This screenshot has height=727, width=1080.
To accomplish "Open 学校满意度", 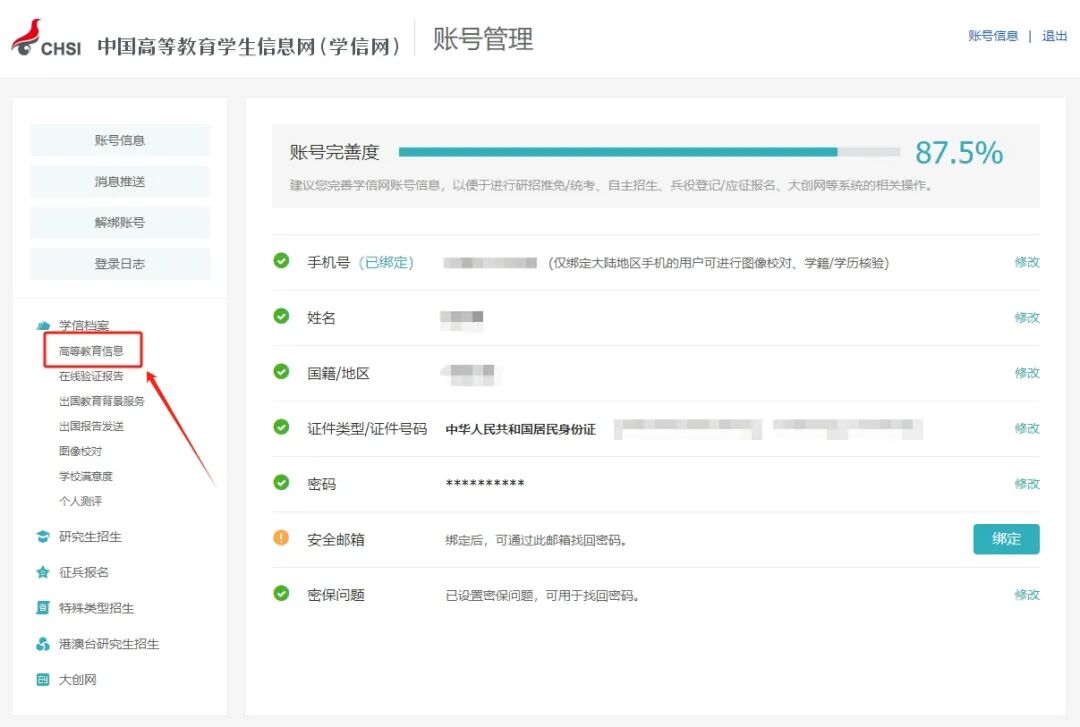I will [85, 476].
